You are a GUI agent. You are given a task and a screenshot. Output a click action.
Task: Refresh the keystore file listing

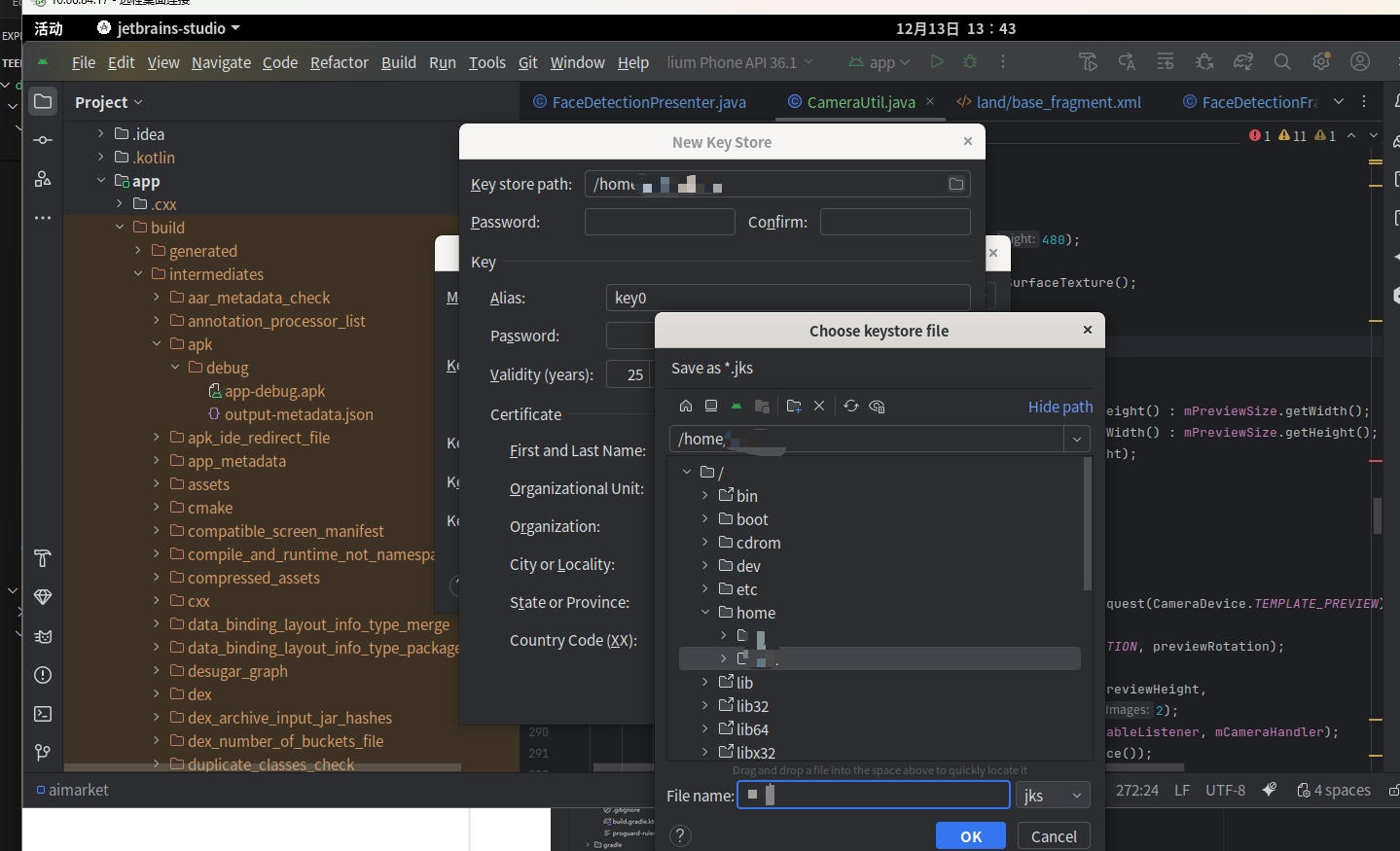click(x=851, y=406)
